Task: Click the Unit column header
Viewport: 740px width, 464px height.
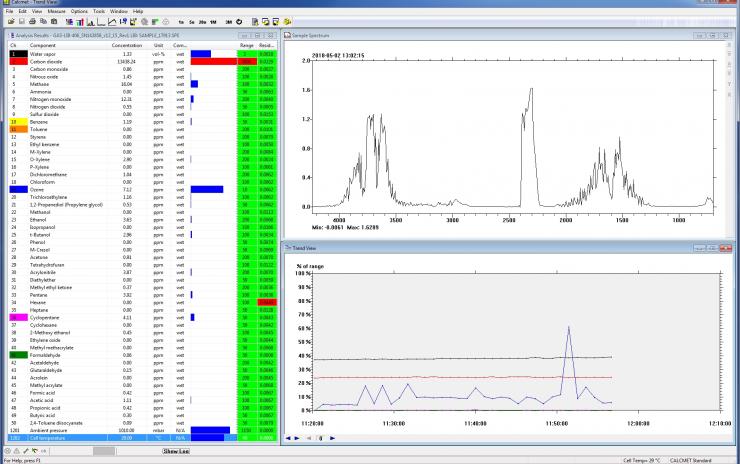Action: 159,45
